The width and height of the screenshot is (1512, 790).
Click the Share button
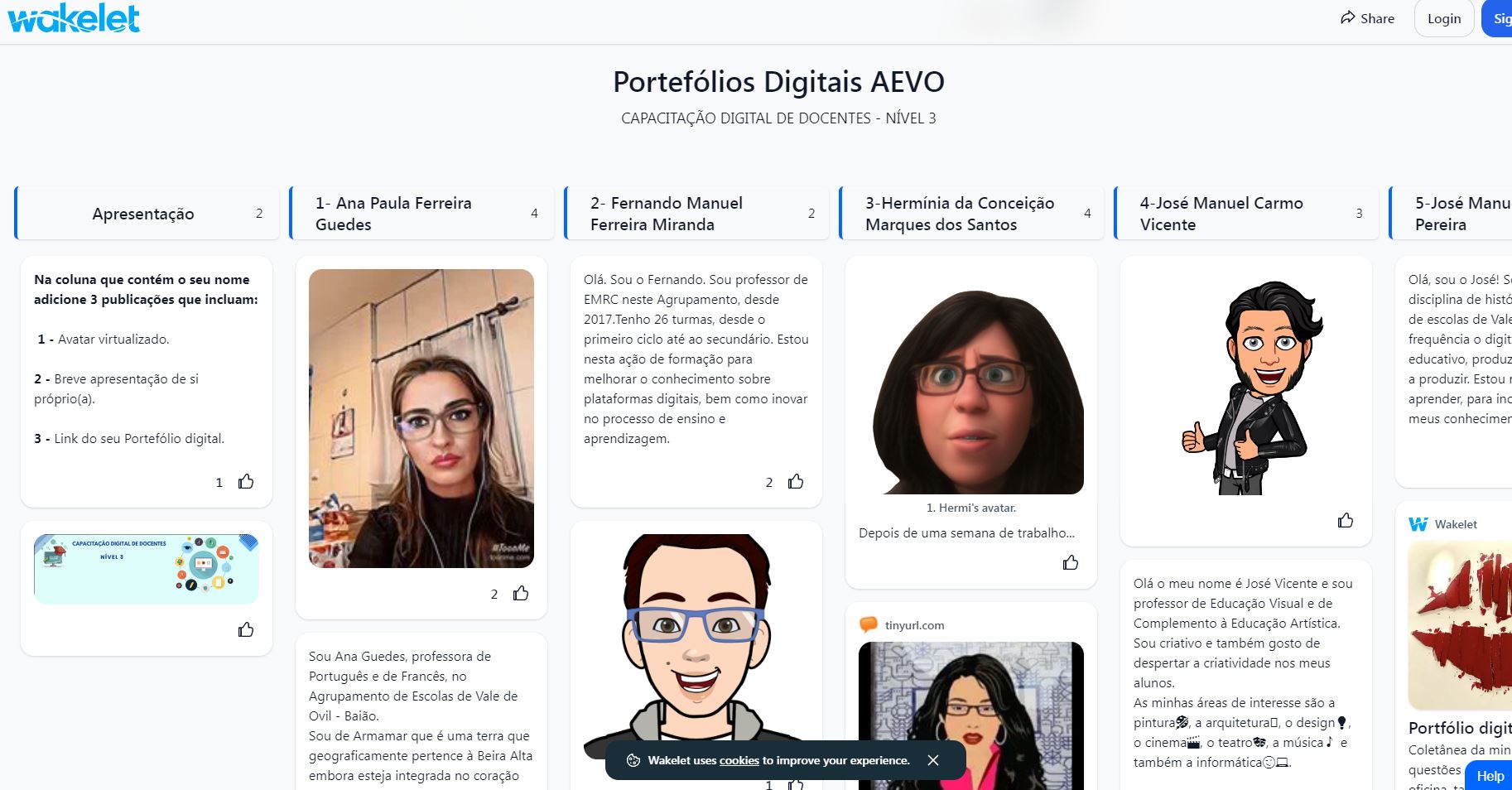click(x=1367, y=18)
